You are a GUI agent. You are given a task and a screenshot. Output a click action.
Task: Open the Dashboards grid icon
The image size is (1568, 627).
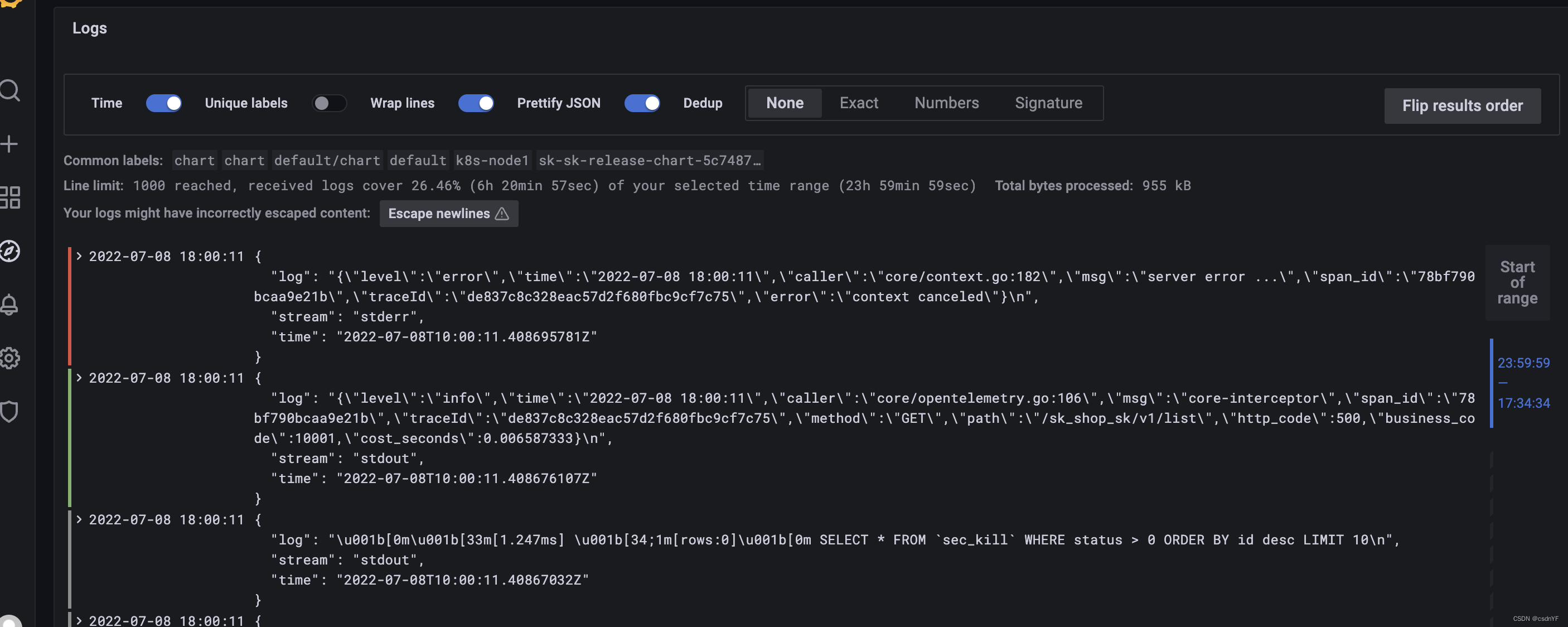point(9,198)
